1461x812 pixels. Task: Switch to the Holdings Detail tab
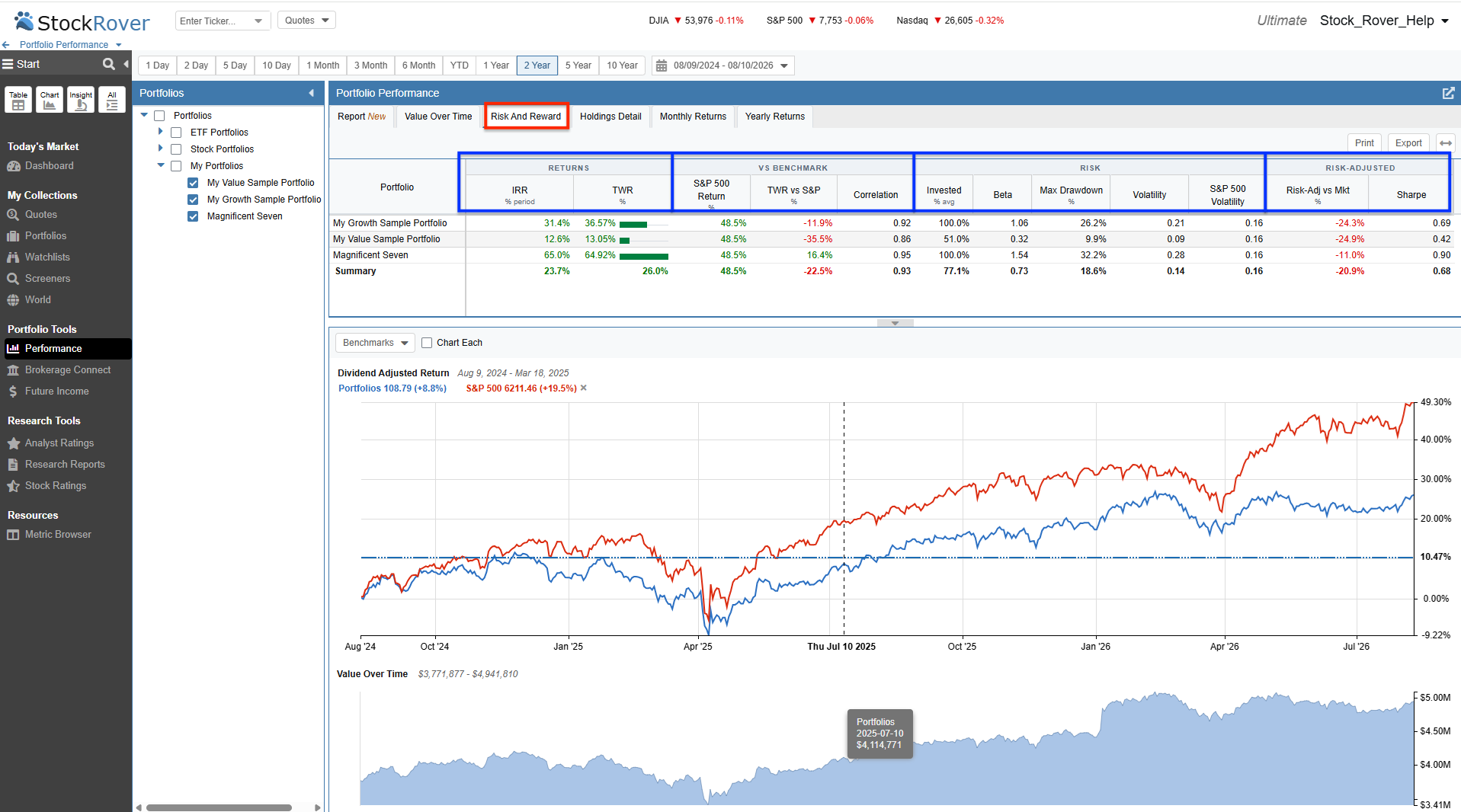(610, 117)
